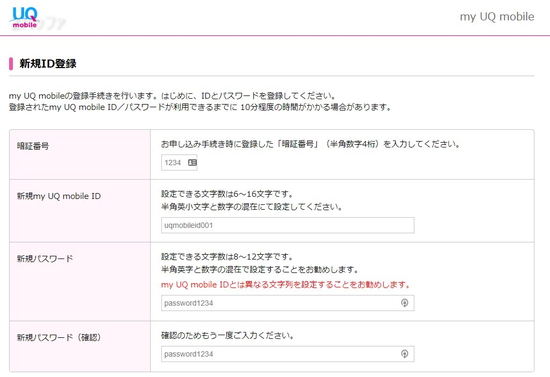Click the 'my UQ mobile' header text

click(497, 16)
